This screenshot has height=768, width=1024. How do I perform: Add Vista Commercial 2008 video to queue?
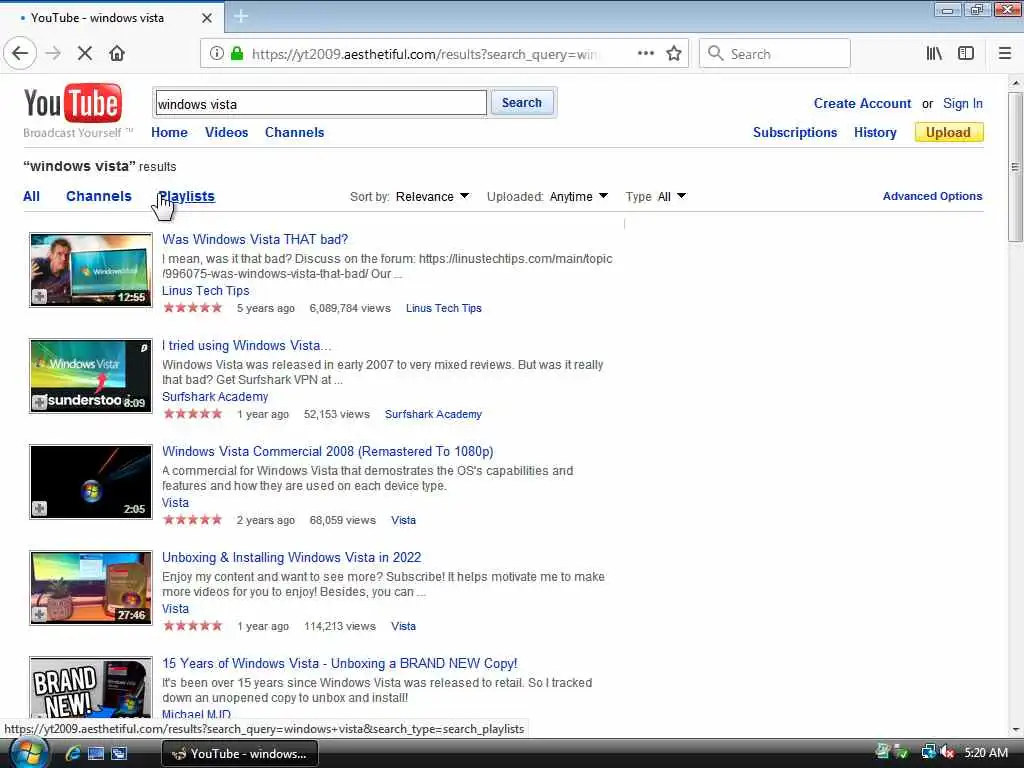pos(40,509)
